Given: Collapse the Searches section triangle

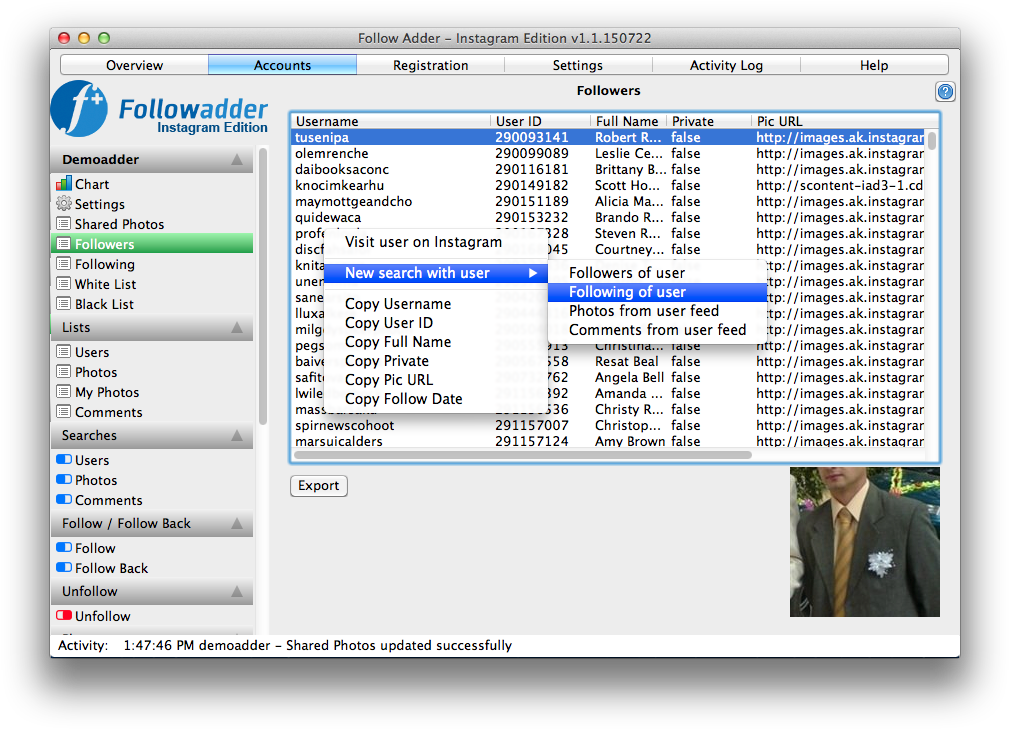Looking at the screenshot, I should click(236, 436).
